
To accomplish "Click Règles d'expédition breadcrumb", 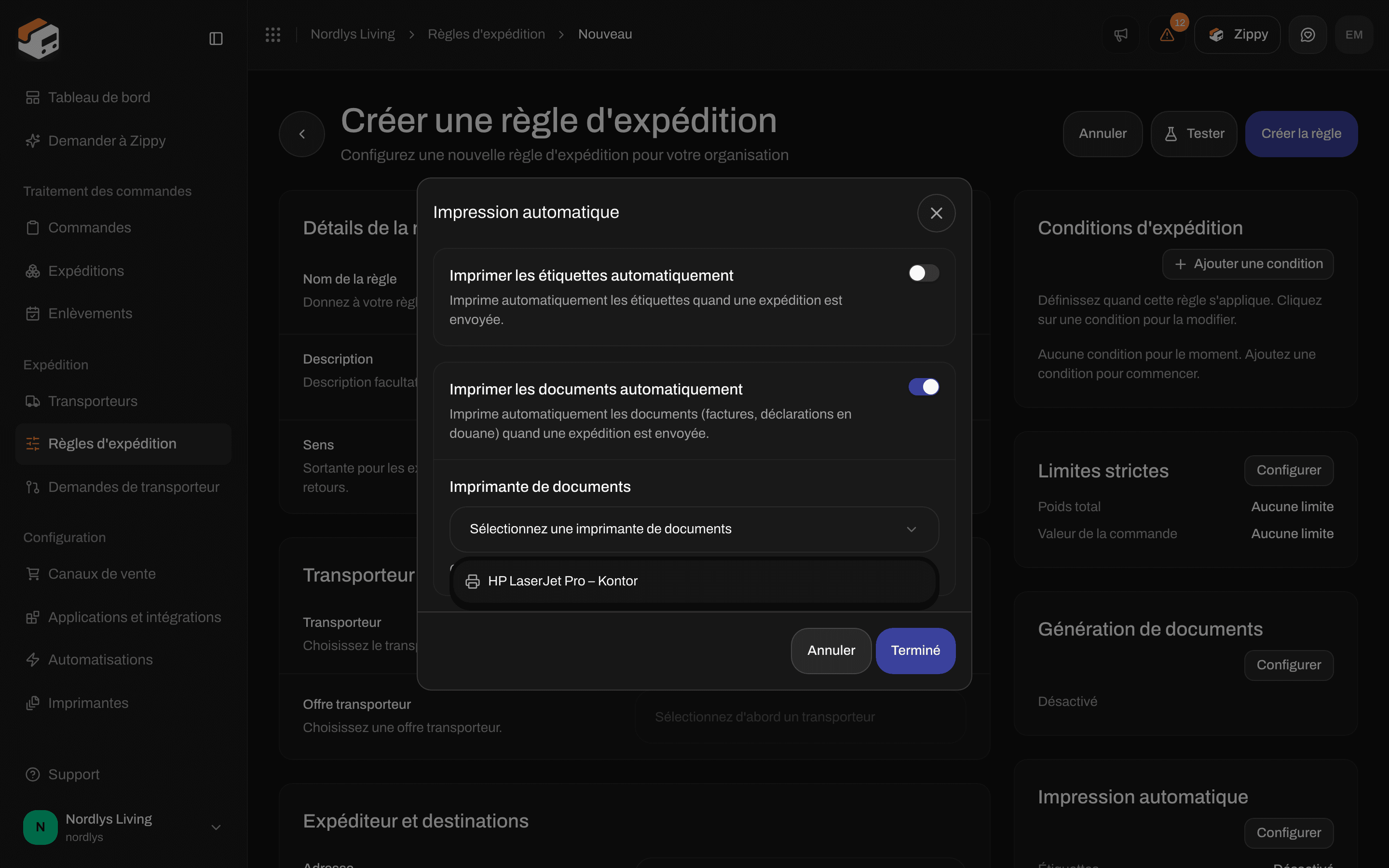I will tap(486, 34).
